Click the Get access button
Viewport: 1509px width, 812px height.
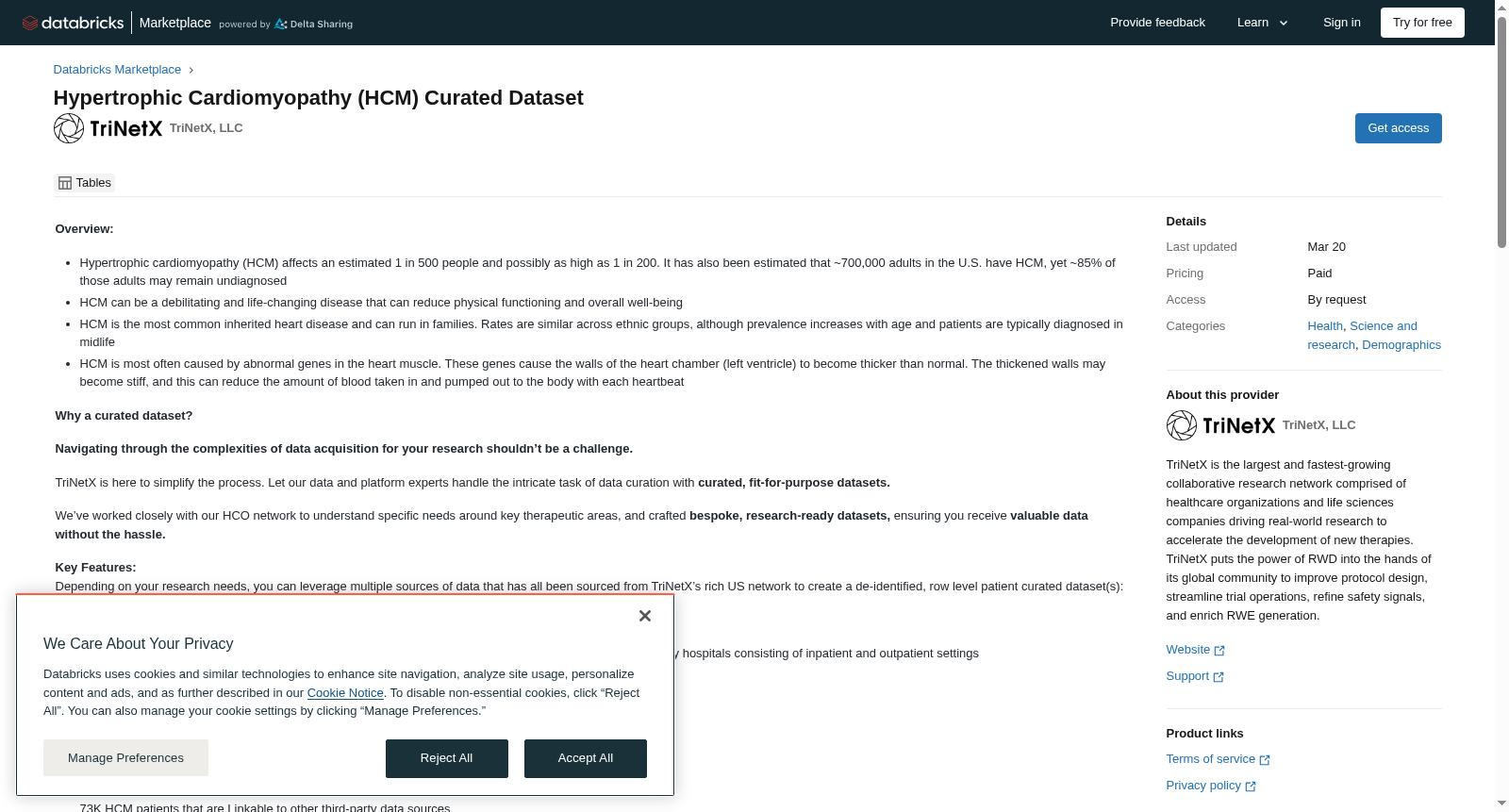pos(1398,128)
